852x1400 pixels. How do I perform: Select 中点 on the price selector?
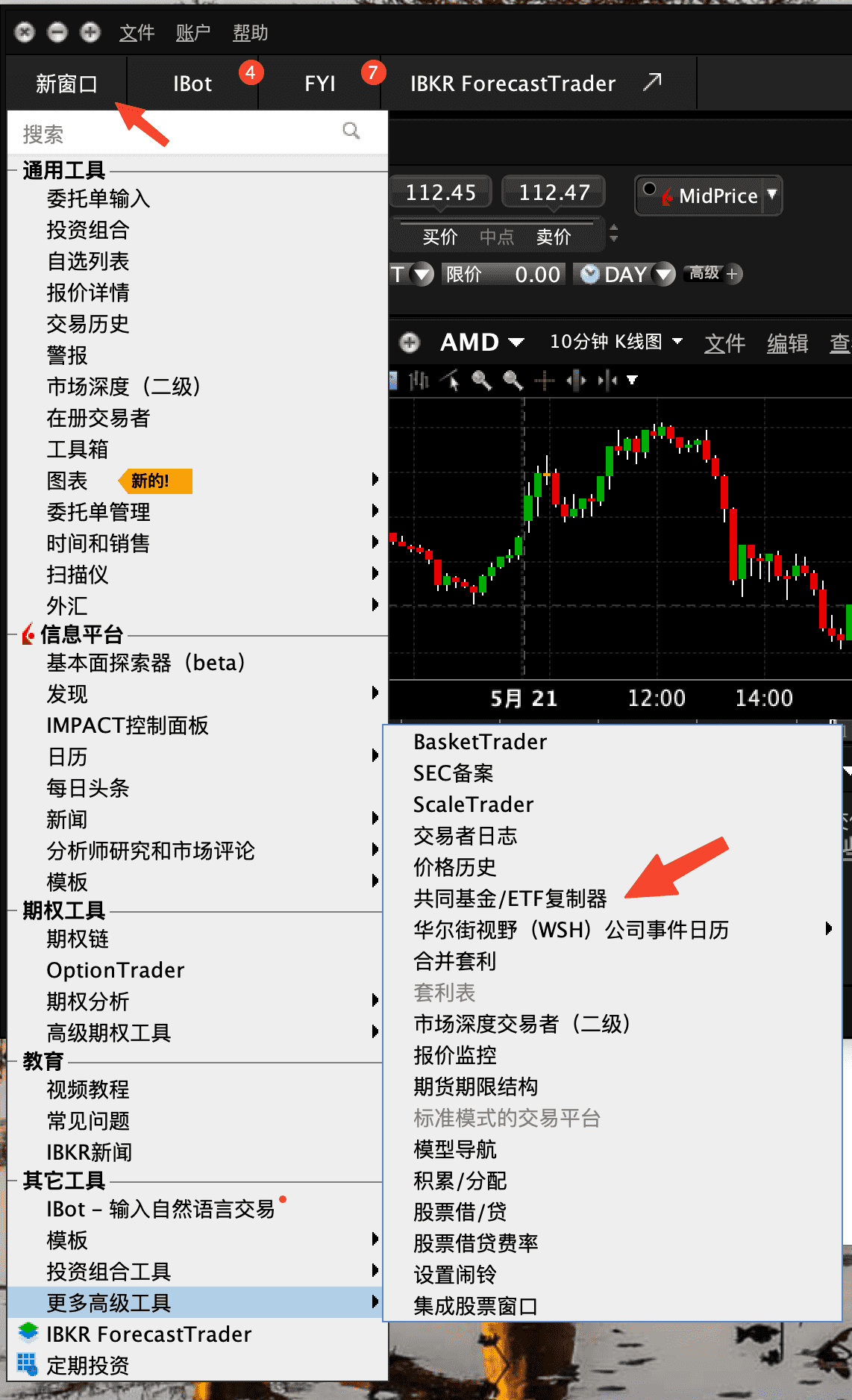pyautogui.click(x=497, y=237)
